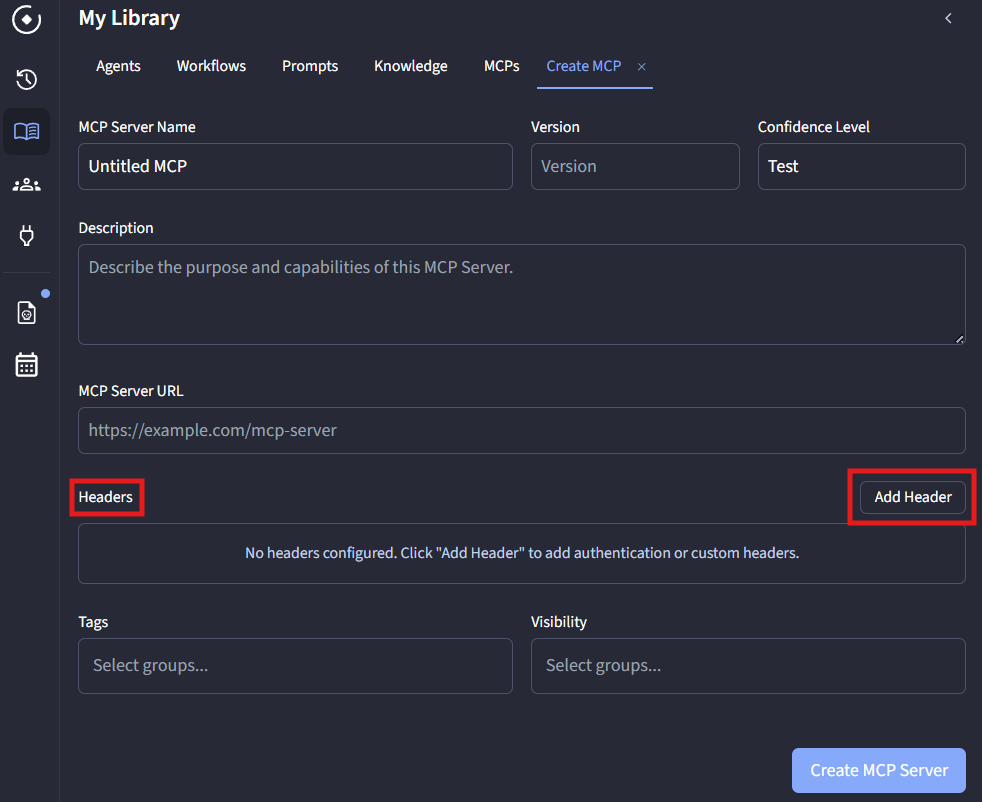Collapse the My Library panel with chevron
This screenshot has height=802, width=982.
pos(948,18)
